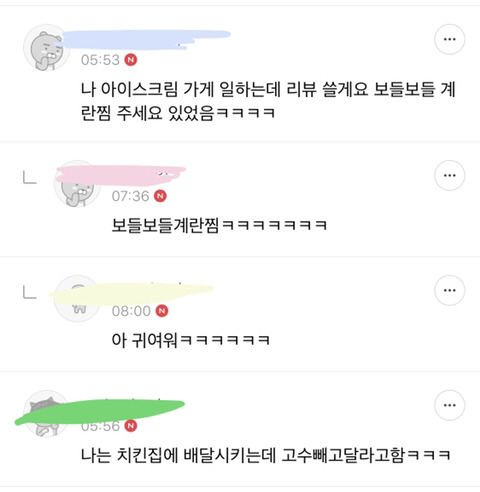The image size is (480, 492).
Task: Select the ice cream shop comment text
Action: (x=268, y=101)
